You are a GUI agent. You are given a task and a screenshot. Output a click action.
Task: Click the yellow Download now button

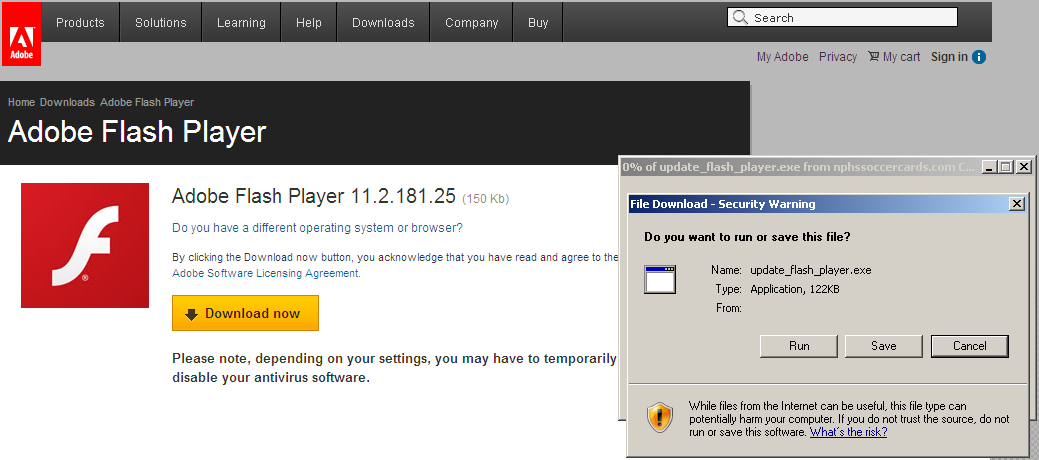click(x=245, y=313)
